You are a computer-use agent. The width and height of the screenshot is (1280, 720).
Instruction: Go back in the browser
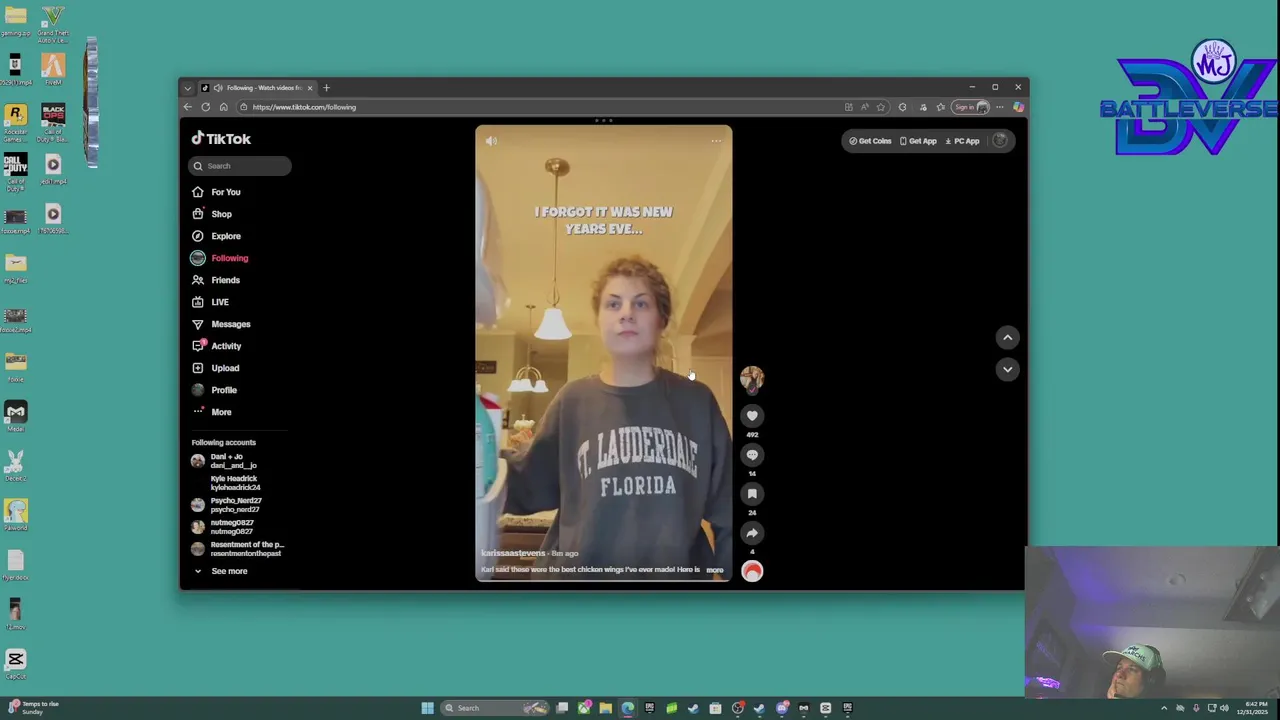(187, 107)
